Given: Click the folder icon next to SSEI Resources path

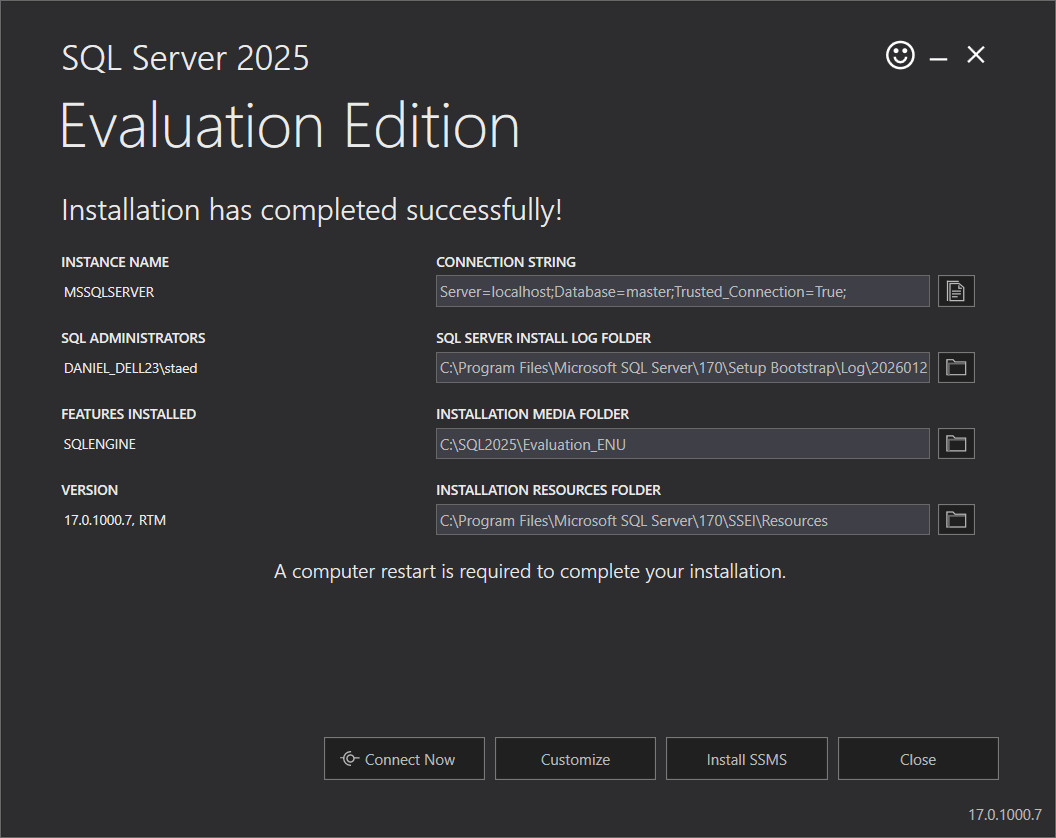Looking at the screenshot, I should 955,519.
